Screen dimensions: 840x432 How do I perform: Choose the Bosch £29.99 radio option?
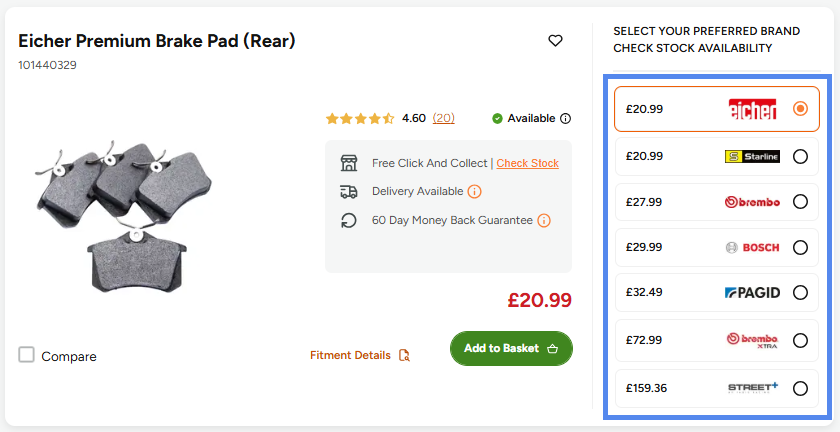tap(800, 248)
